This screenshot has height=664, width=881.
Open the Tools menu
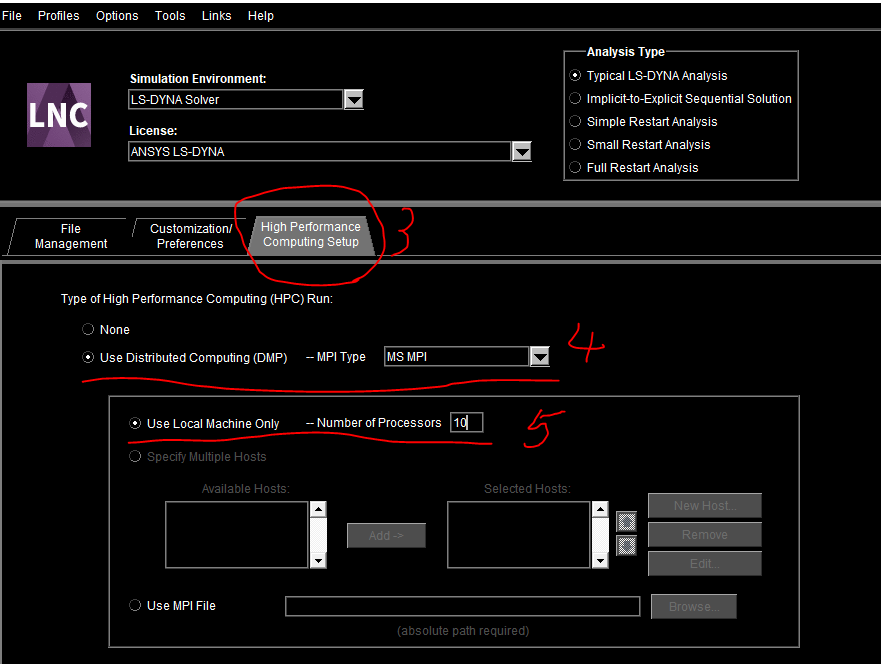170,16
